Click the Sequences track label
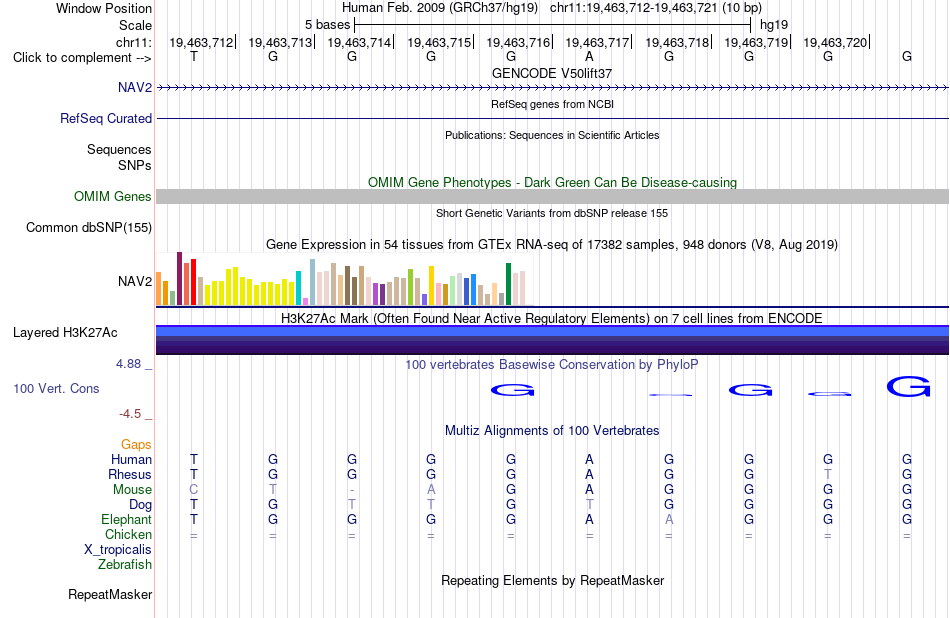 119,149
